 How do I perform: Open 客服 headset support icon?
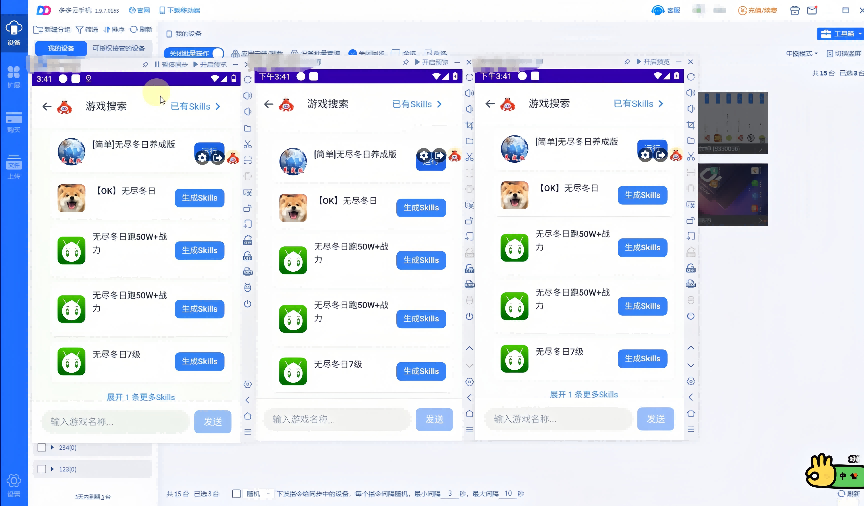pos(657,10)
